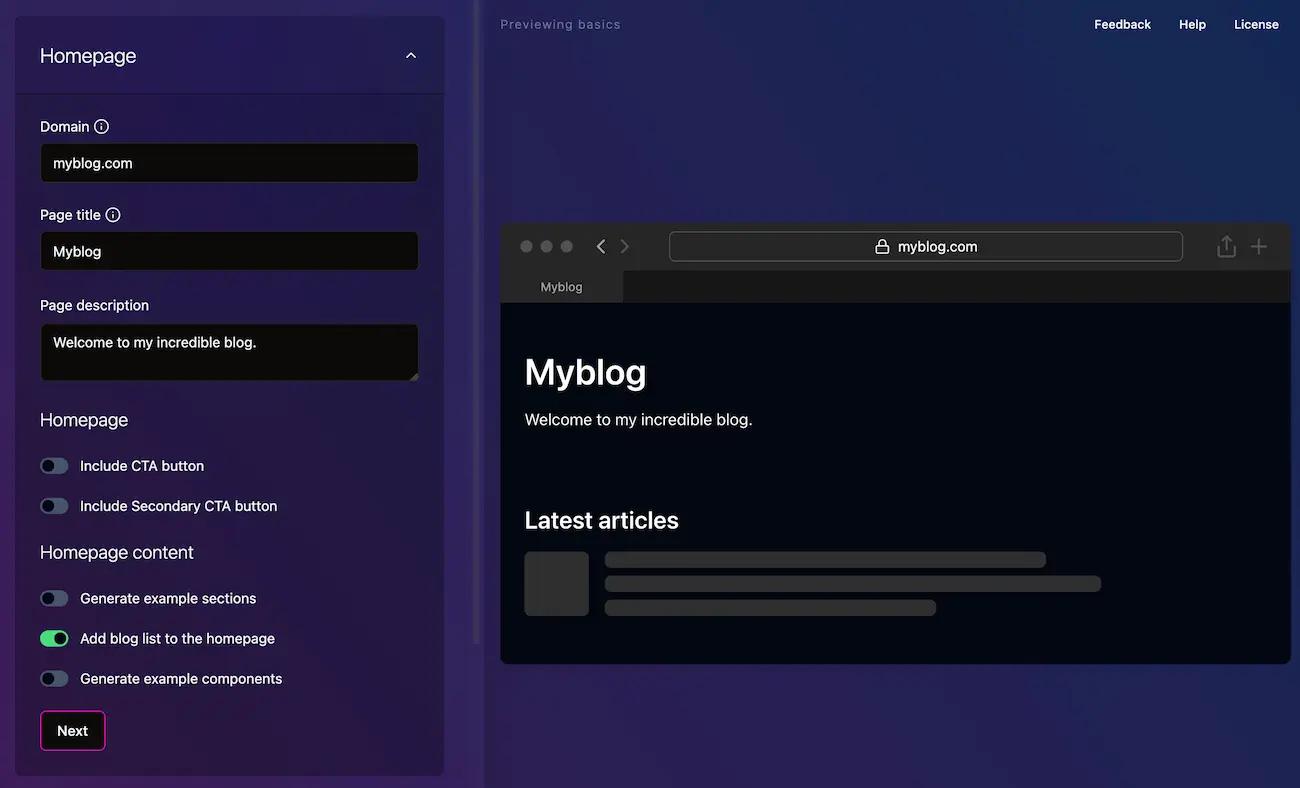Click the forward arrow in the browser preview
This screenshot has height=788, width=1300.
[624, 245]
